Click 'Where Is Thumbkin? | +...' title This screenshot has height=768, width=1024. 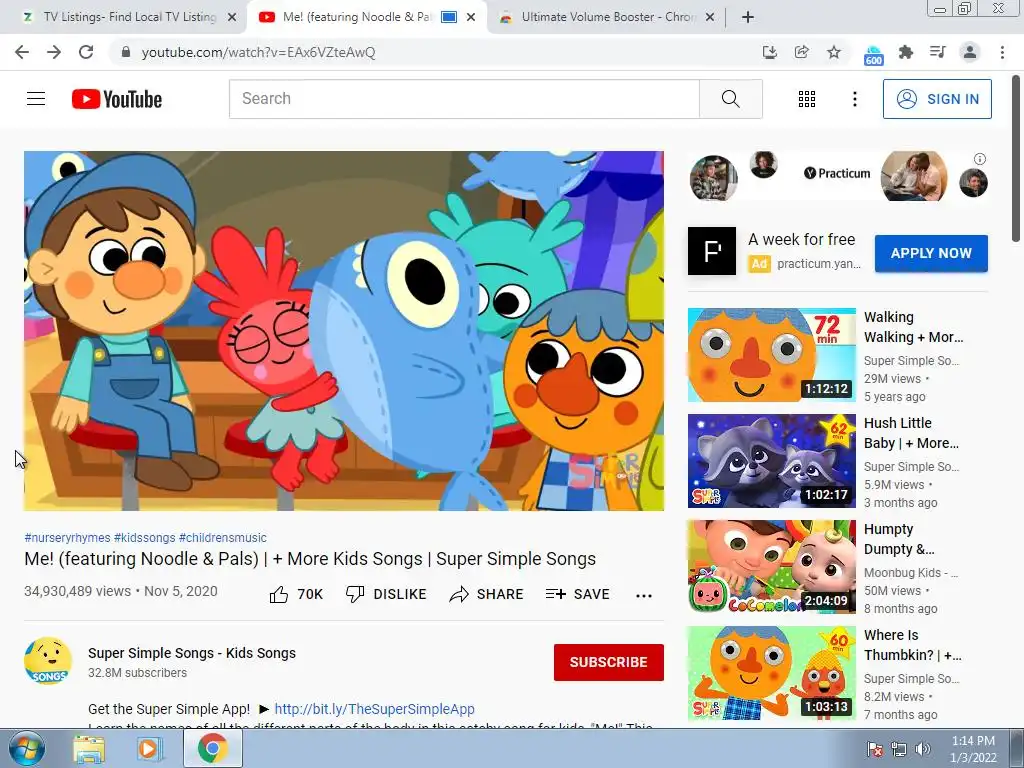click(913, 645)
